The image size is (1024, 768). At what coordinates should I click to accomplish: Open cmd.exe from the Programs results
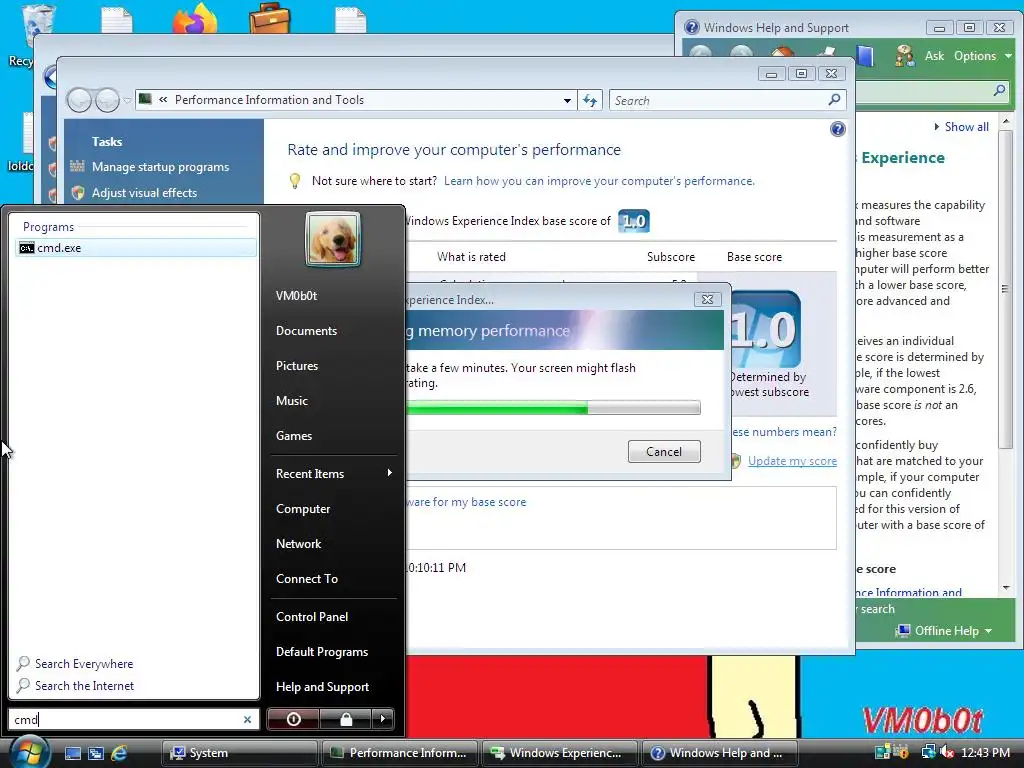(x=135, y=248)
